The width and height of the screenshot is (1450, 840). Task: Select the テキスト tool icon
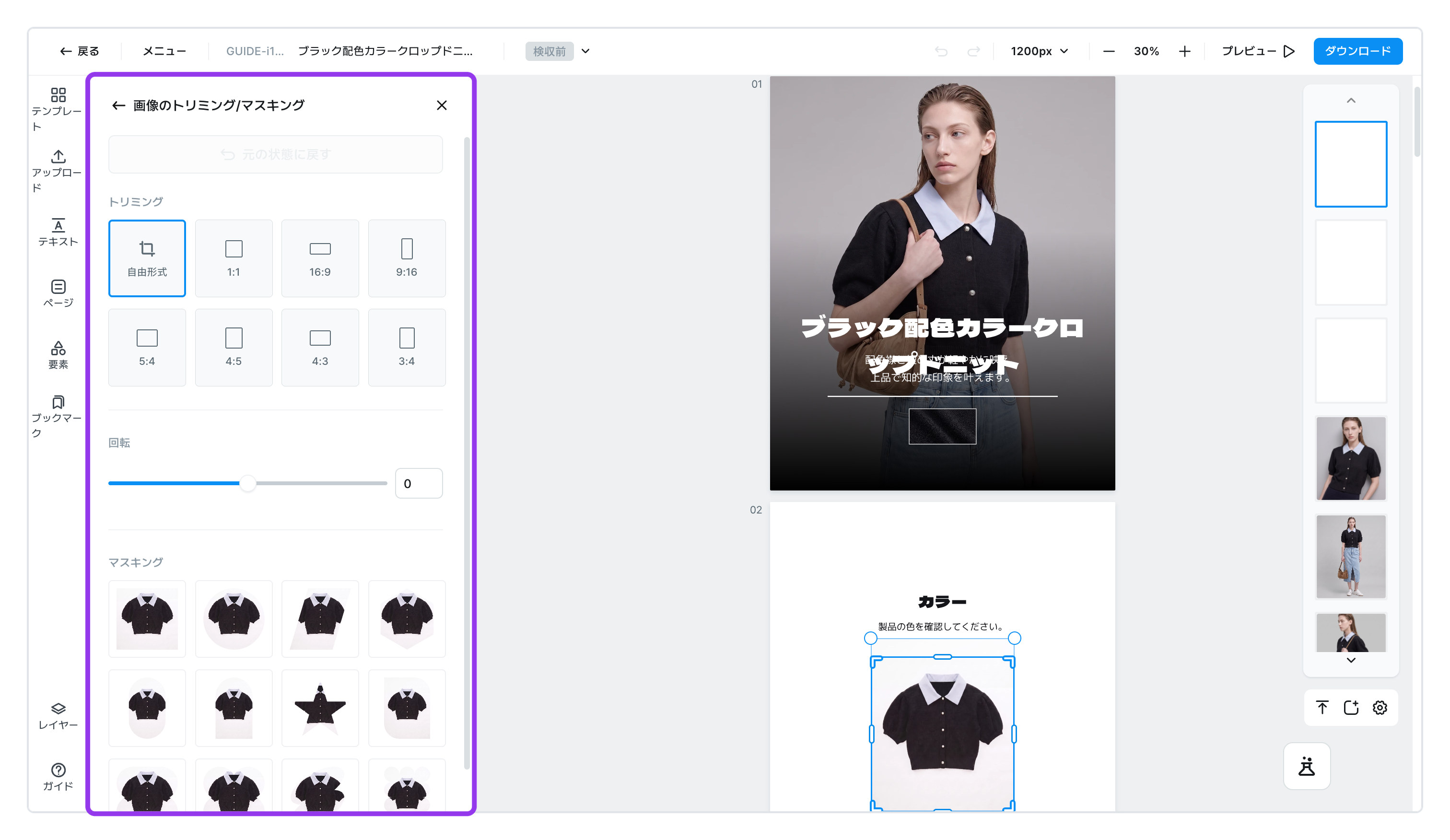coord(58,233)
